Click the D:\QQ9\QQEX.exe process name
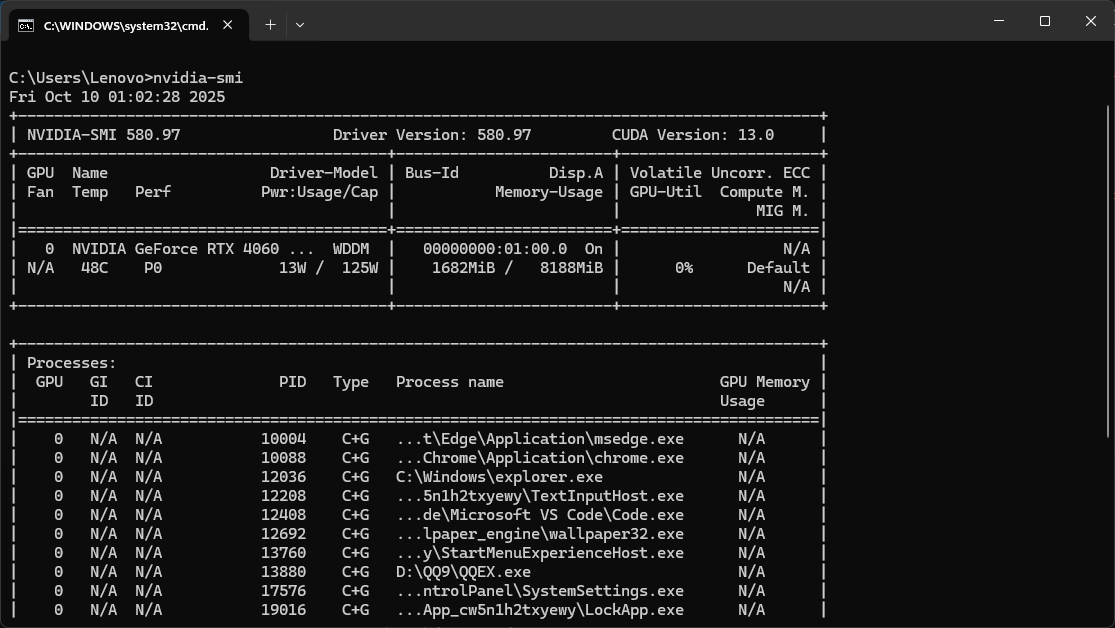Viewport: 1115px width, 628px height. coord(464,573)
